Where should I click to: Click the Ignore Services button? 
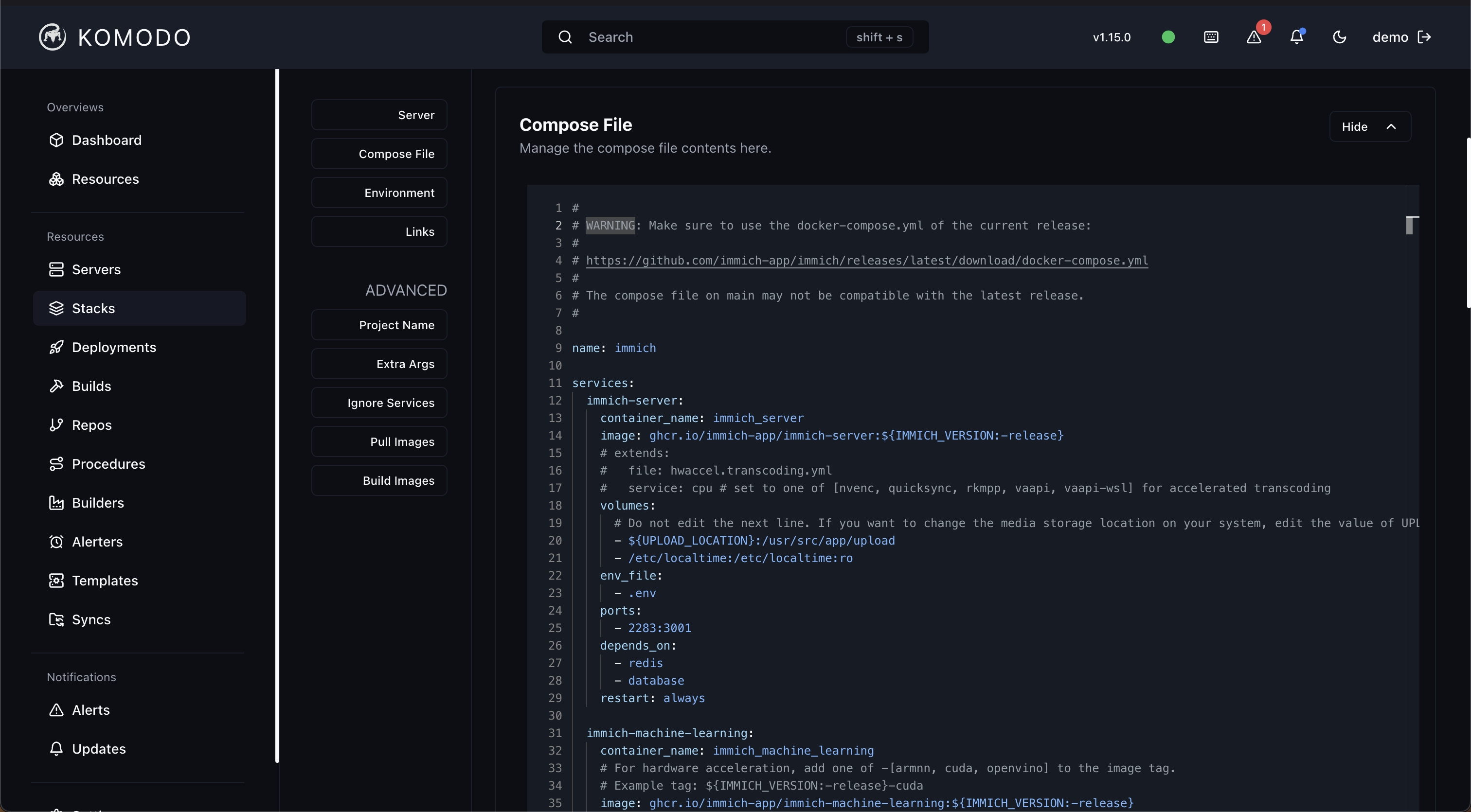[x=378, y=402]
